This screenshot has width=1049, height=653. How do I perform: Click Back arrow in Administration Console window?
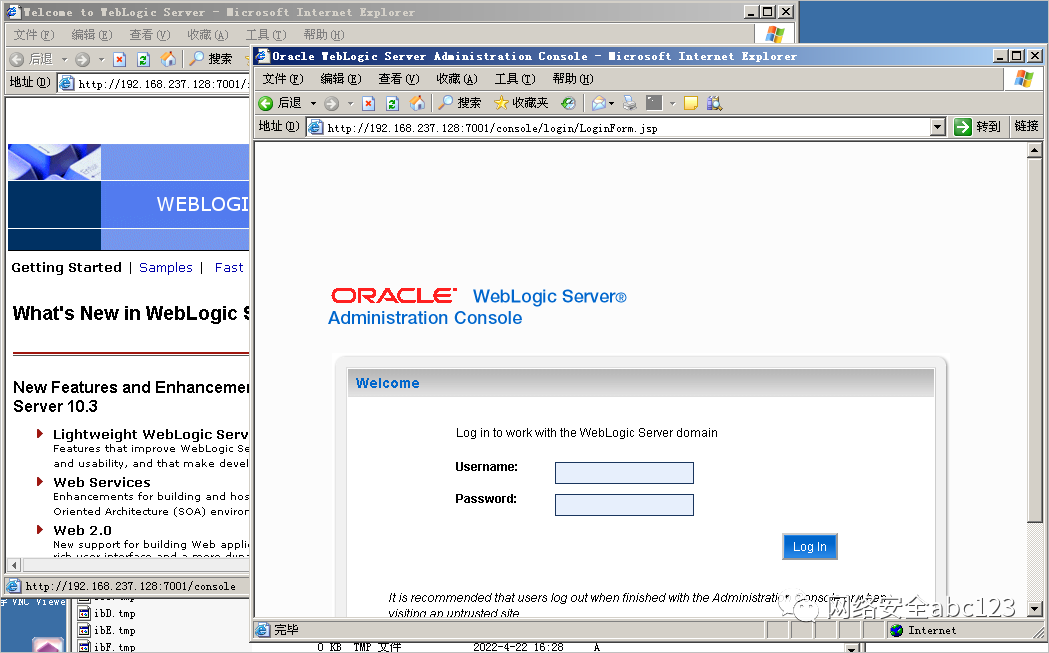266,103
